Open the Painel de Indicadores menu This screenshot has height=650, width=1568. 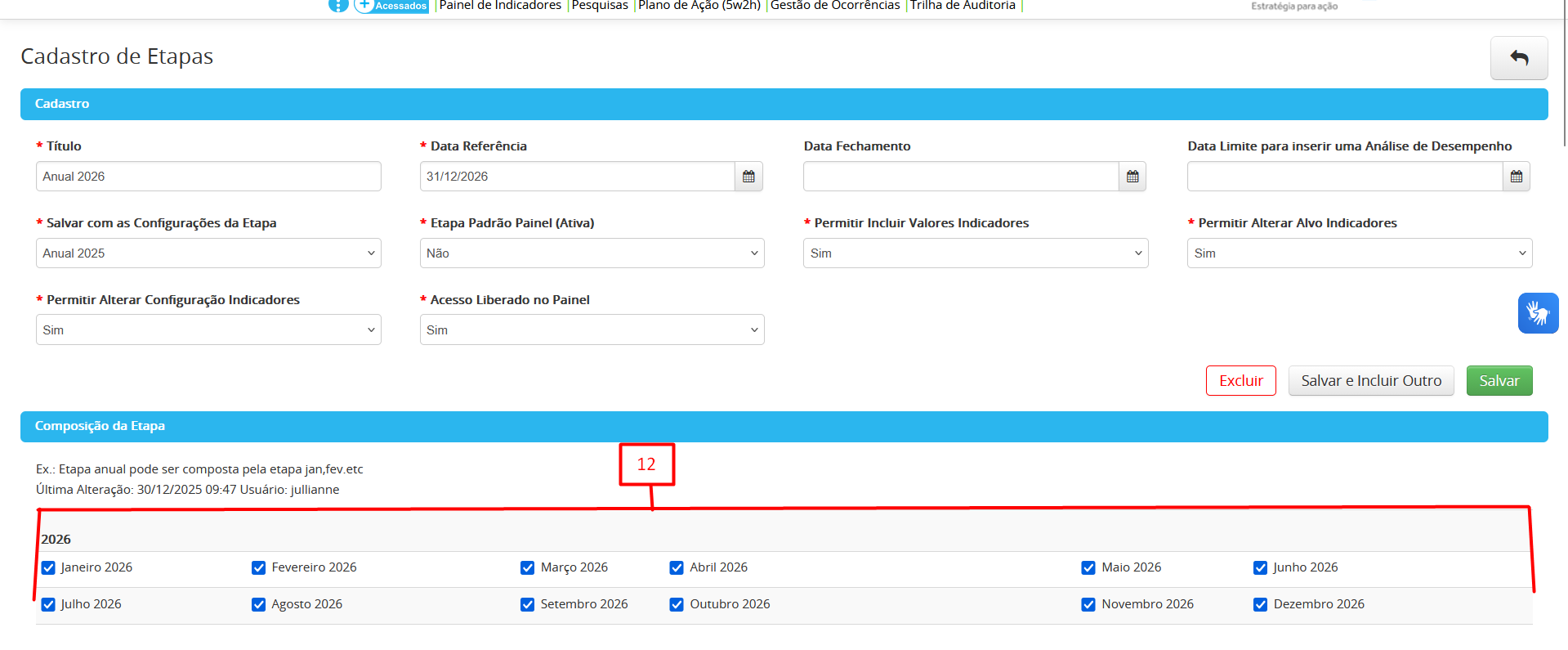pyautogui.click(x=500, y=6)
